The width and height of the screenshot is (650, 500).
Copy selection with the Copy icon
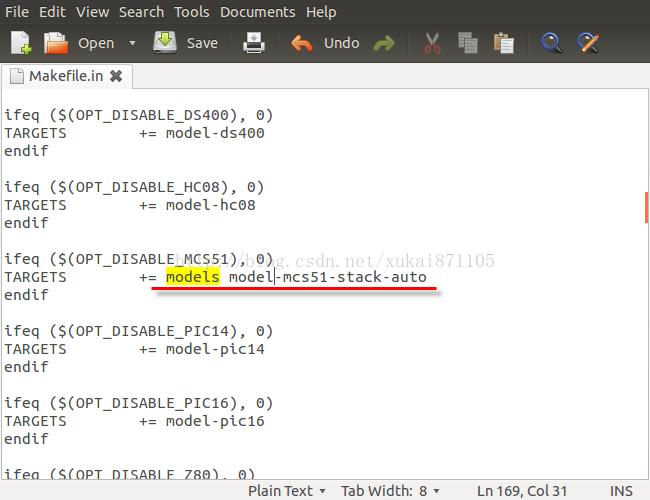468,43
